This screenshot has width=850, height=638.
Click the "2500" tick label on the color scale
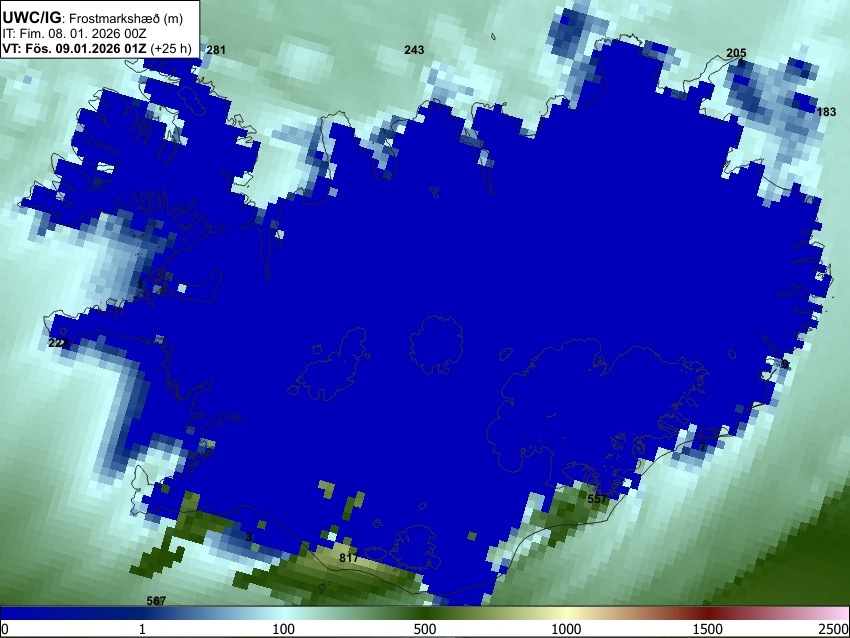point(834,629)
